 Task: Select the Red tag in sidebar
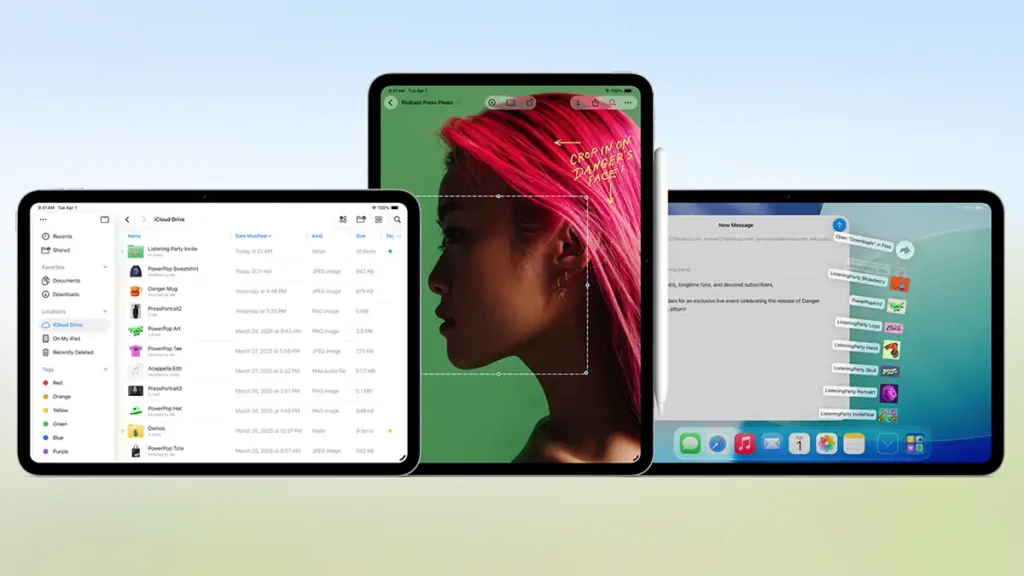coord(57,383)
